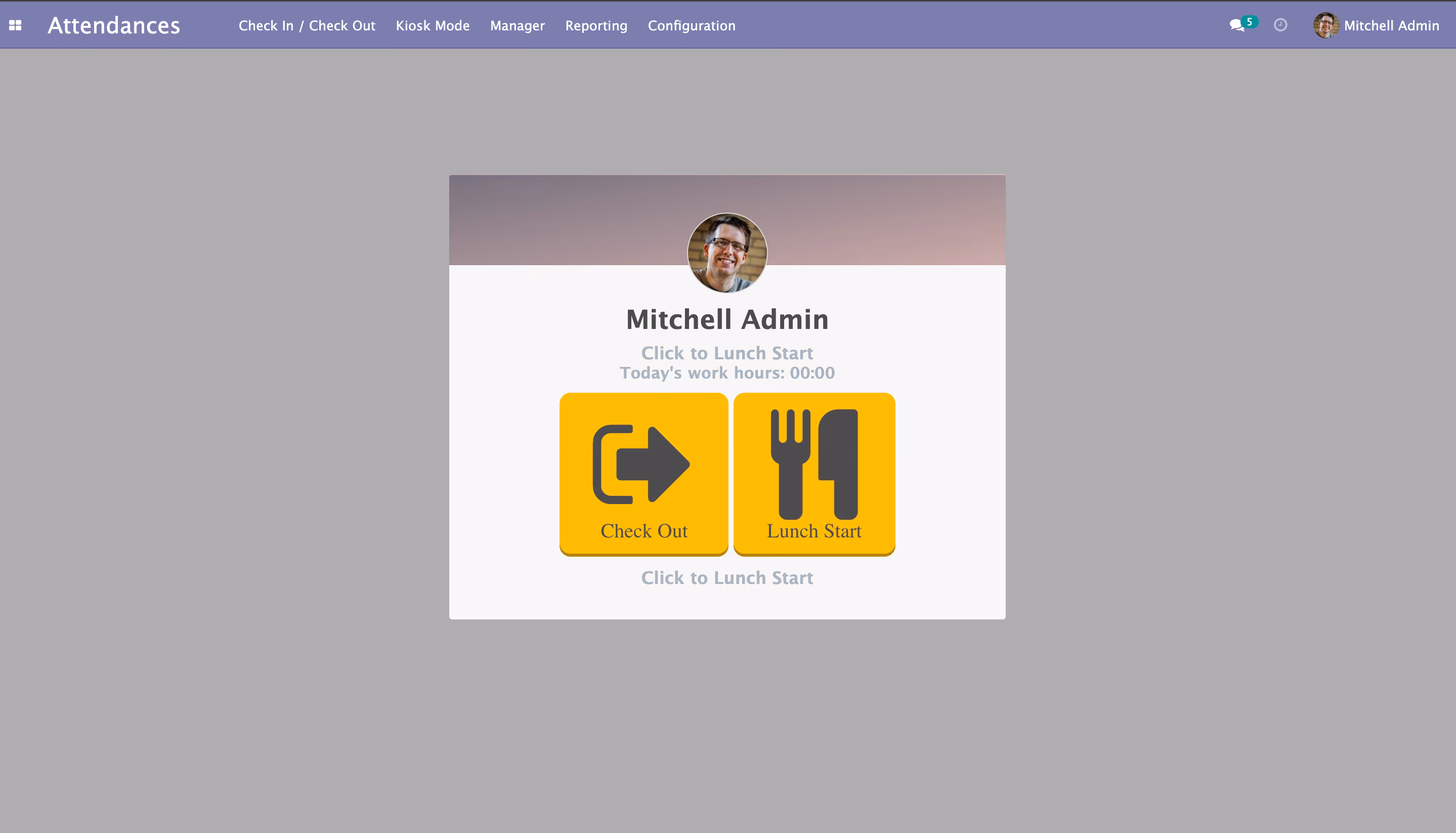1456x833 pixels.
Task: Click the "Click to Lunch Start" text below buttons
Action: point(727,577)
